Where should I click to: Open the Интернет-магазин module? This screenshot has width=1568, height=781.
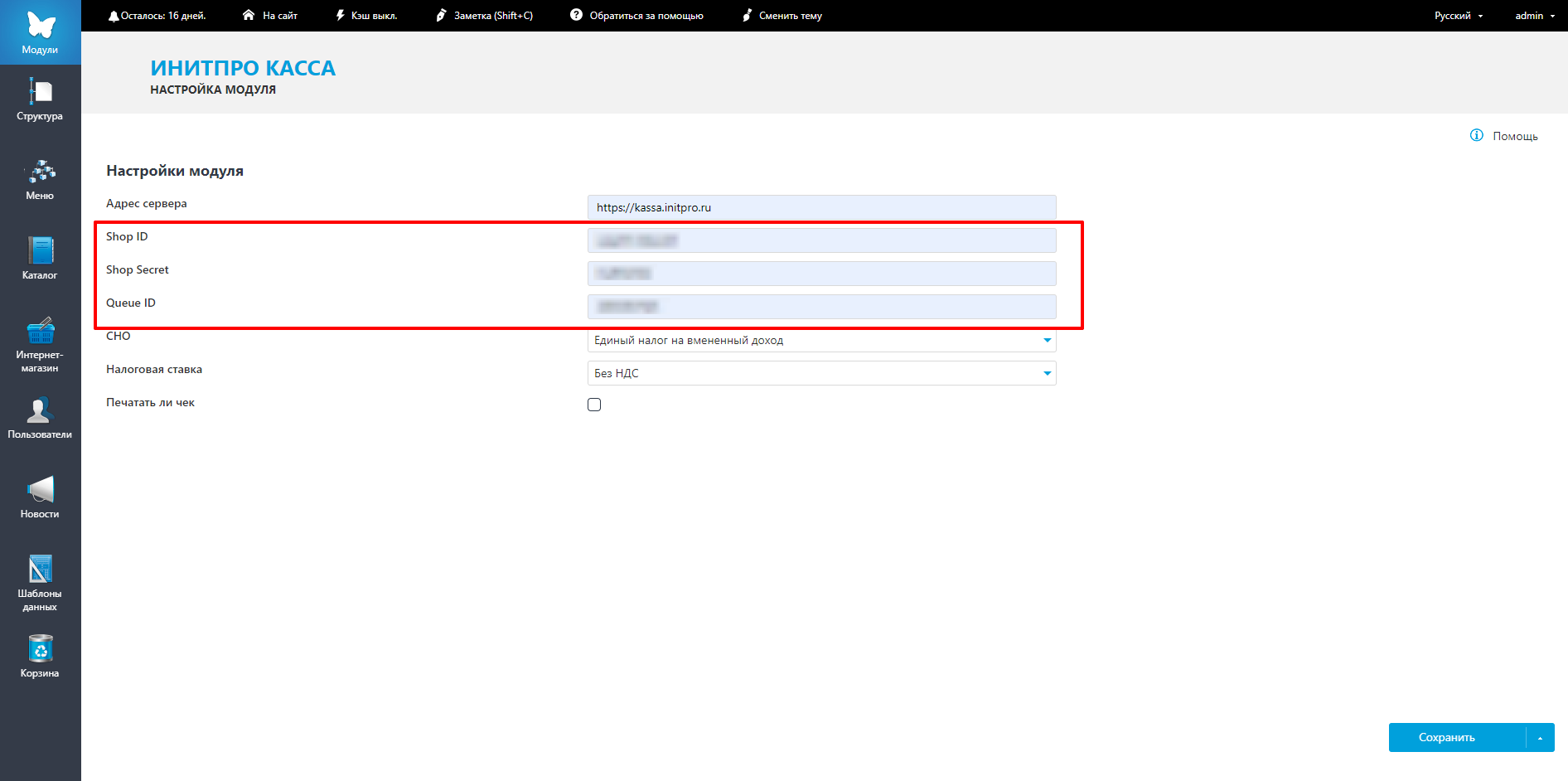[40, 345]
